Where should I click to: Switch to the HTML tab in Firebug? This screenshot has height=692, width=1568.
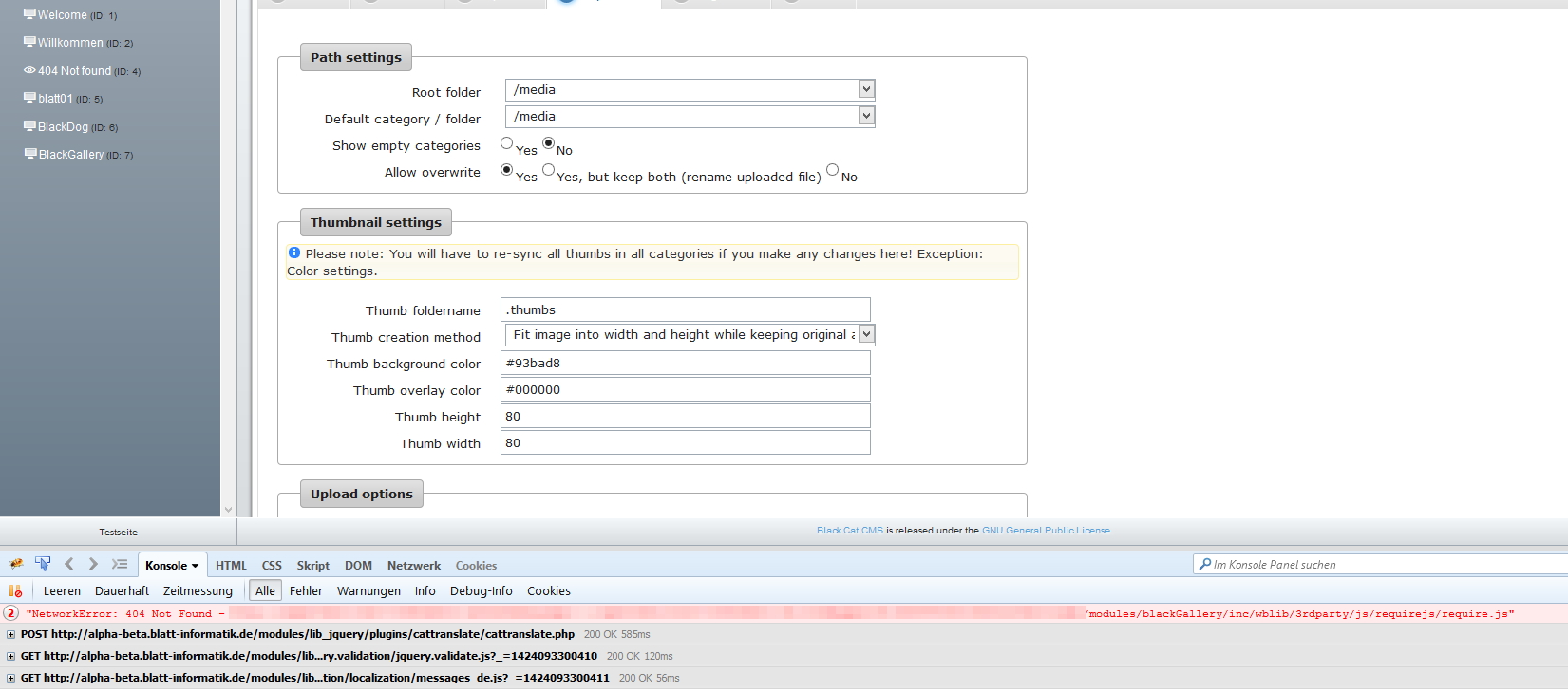pos(231,565)
